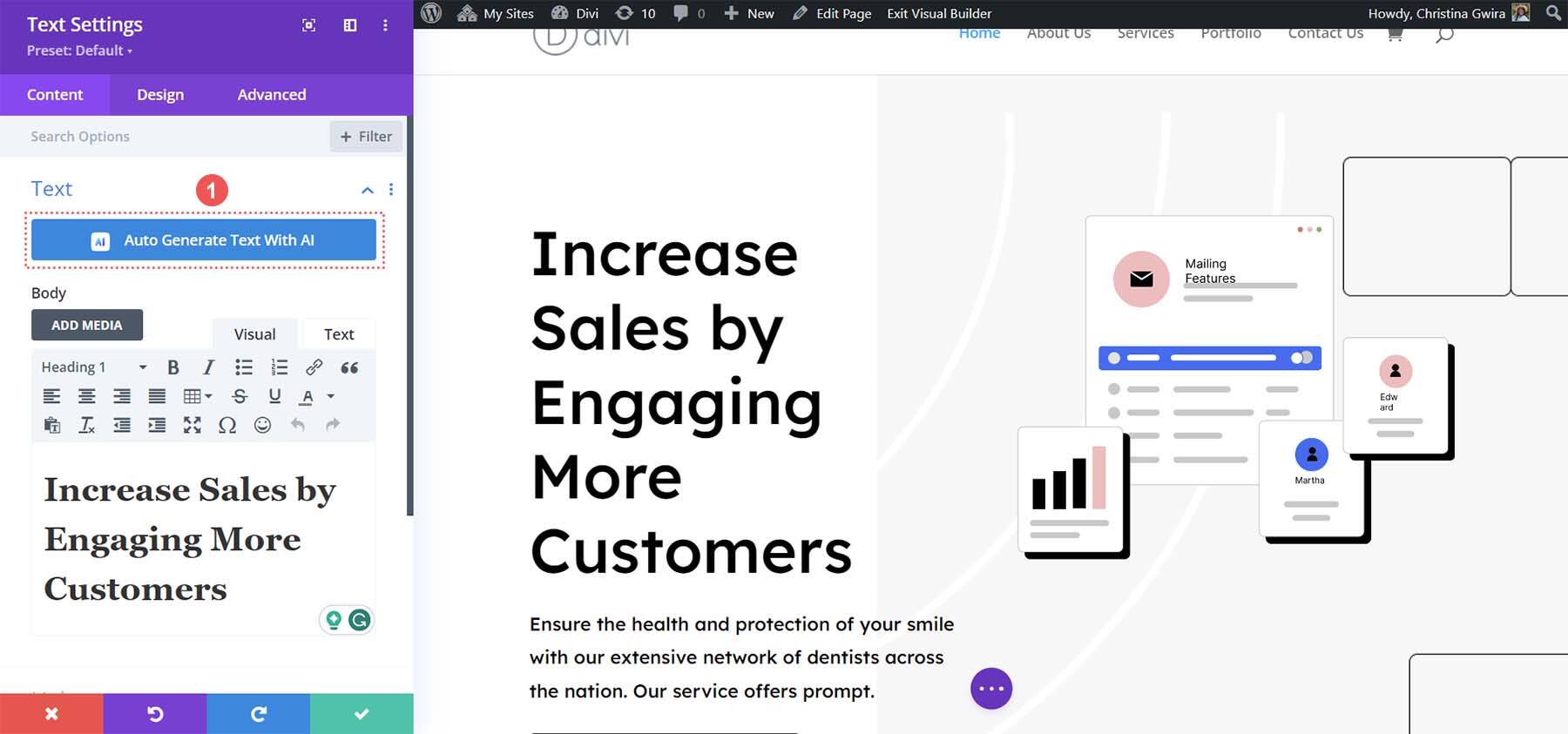This screenshot has width=1568, height=734.
Task: Collapse the Text settings section
Action: click(368, 190)
